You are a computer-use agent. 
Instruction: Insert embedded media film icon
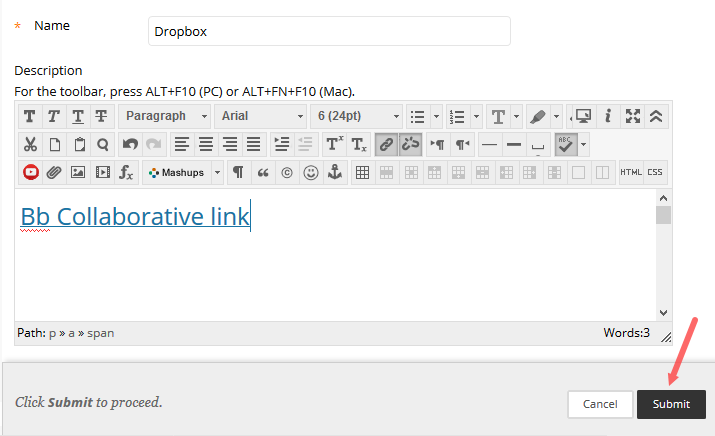pos(103,172)
